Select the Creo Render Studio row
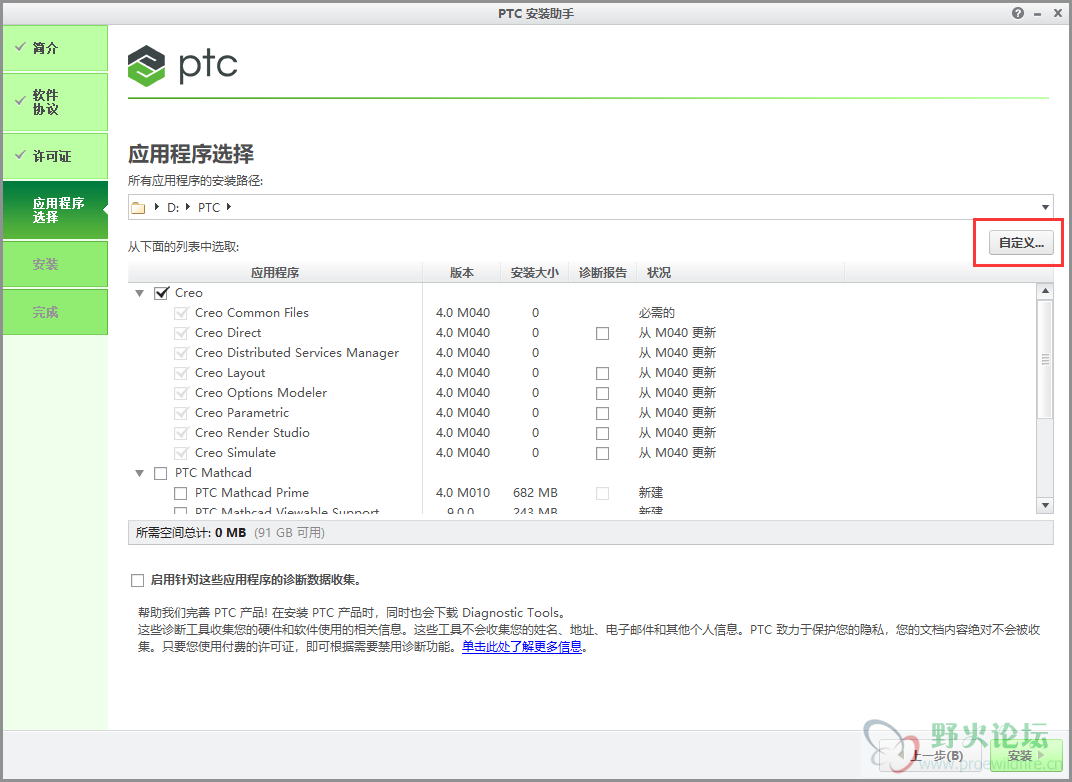Screen dimensions: 1072x782 (582, 433)
